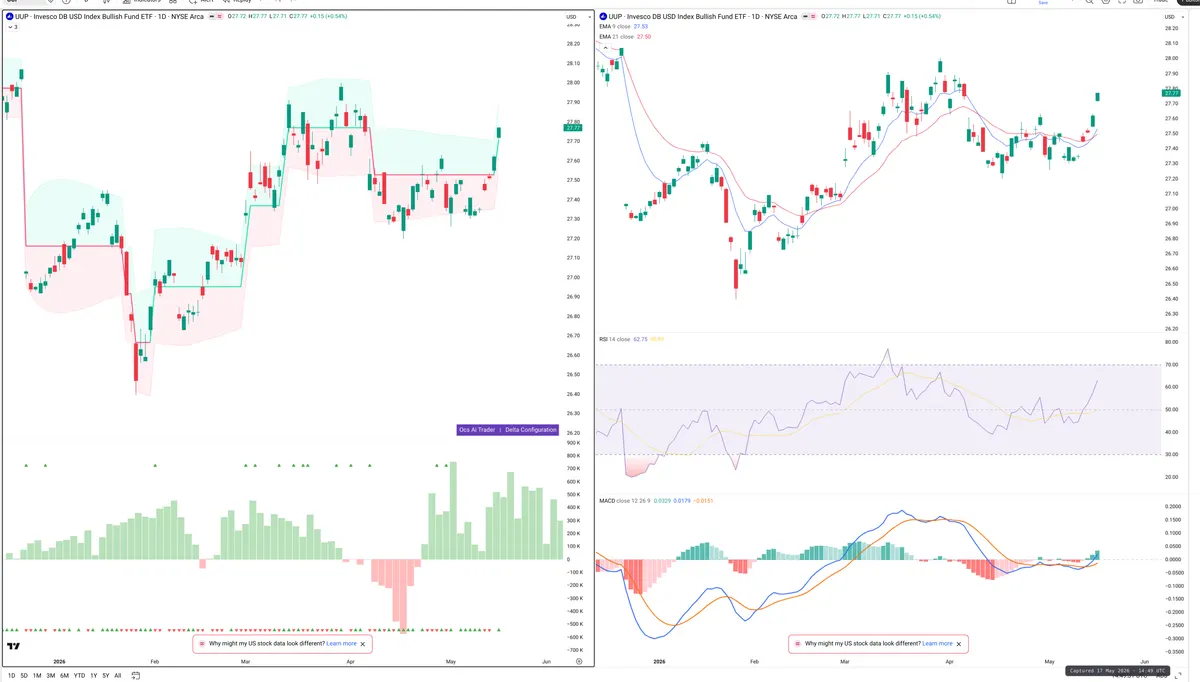Follow Learn more link on left chart
This screenshot has height=682, width=1200.
[x=341, y=644]
